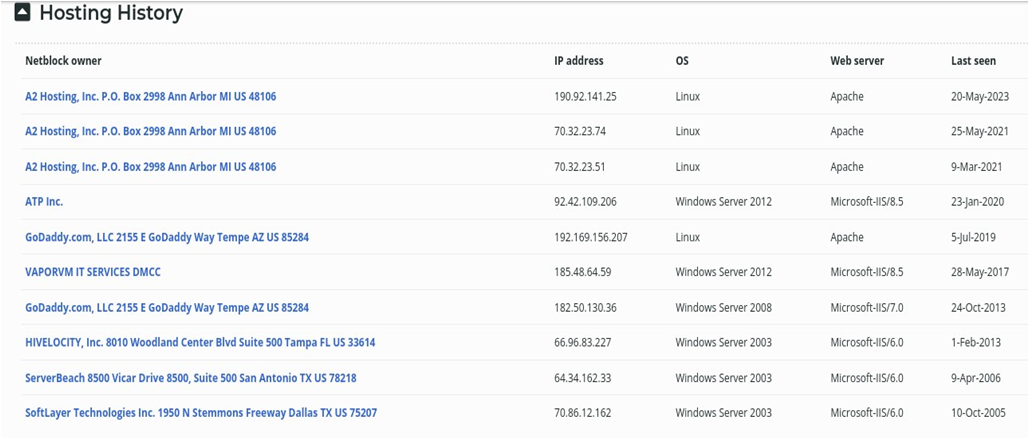This screenshot has height=438, width=1028.
Task: Open the SoftLayer Technologies netblock link
Action: coord(201,413)
